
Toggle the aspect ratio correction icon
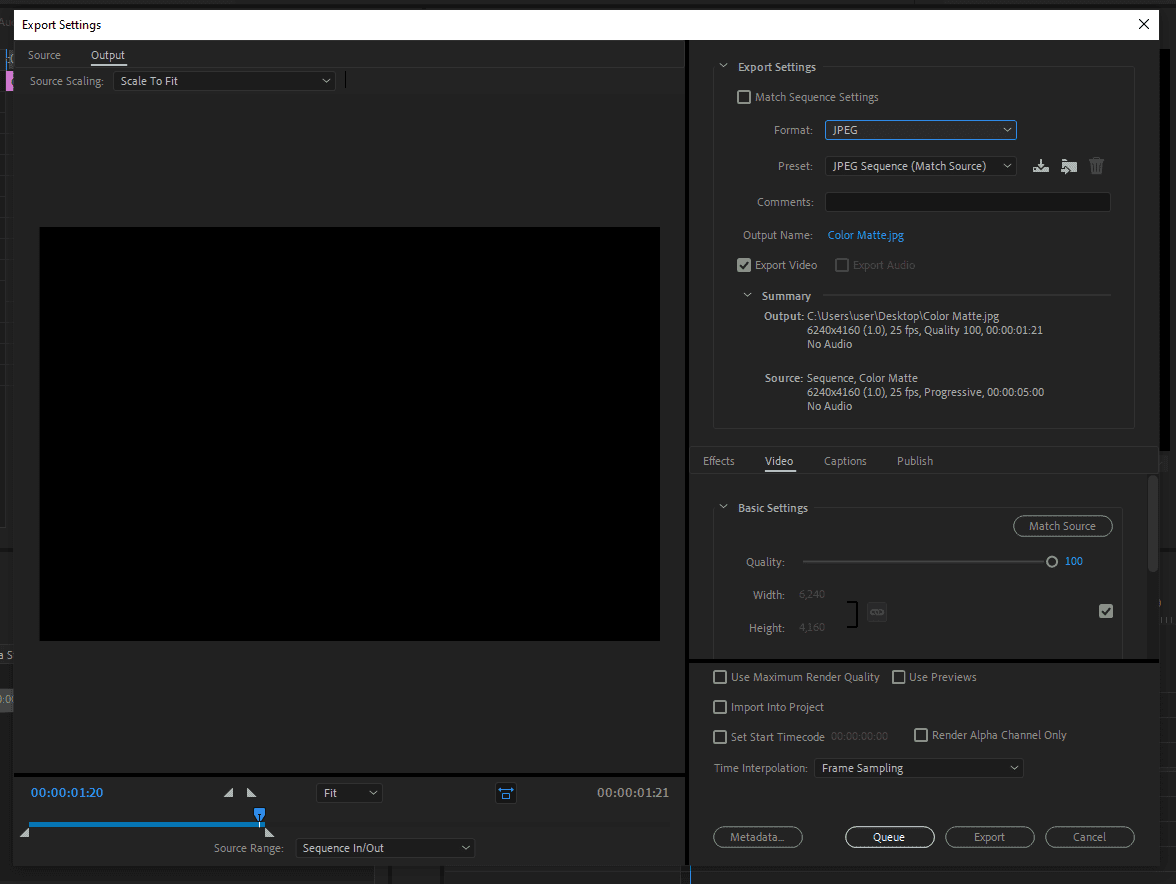tap(506, 793)
